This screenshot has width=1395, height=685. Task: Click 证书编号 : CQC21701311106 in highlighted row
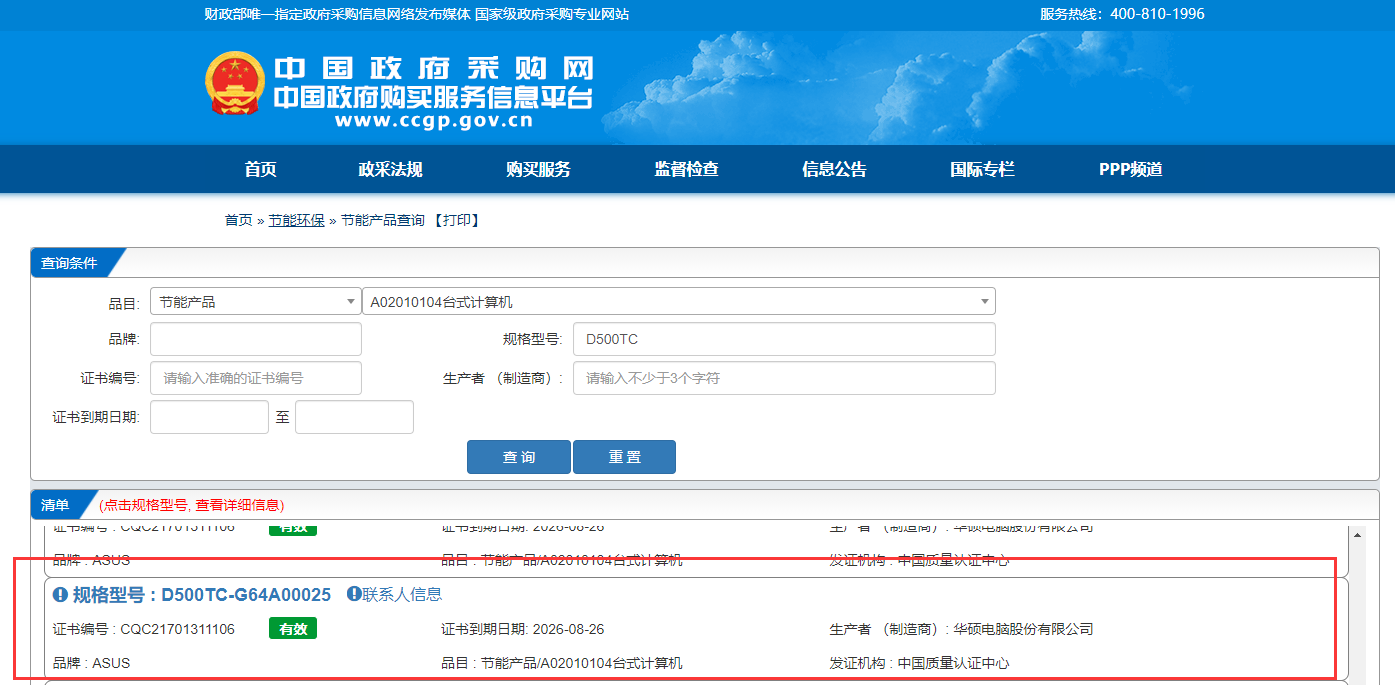143,629
